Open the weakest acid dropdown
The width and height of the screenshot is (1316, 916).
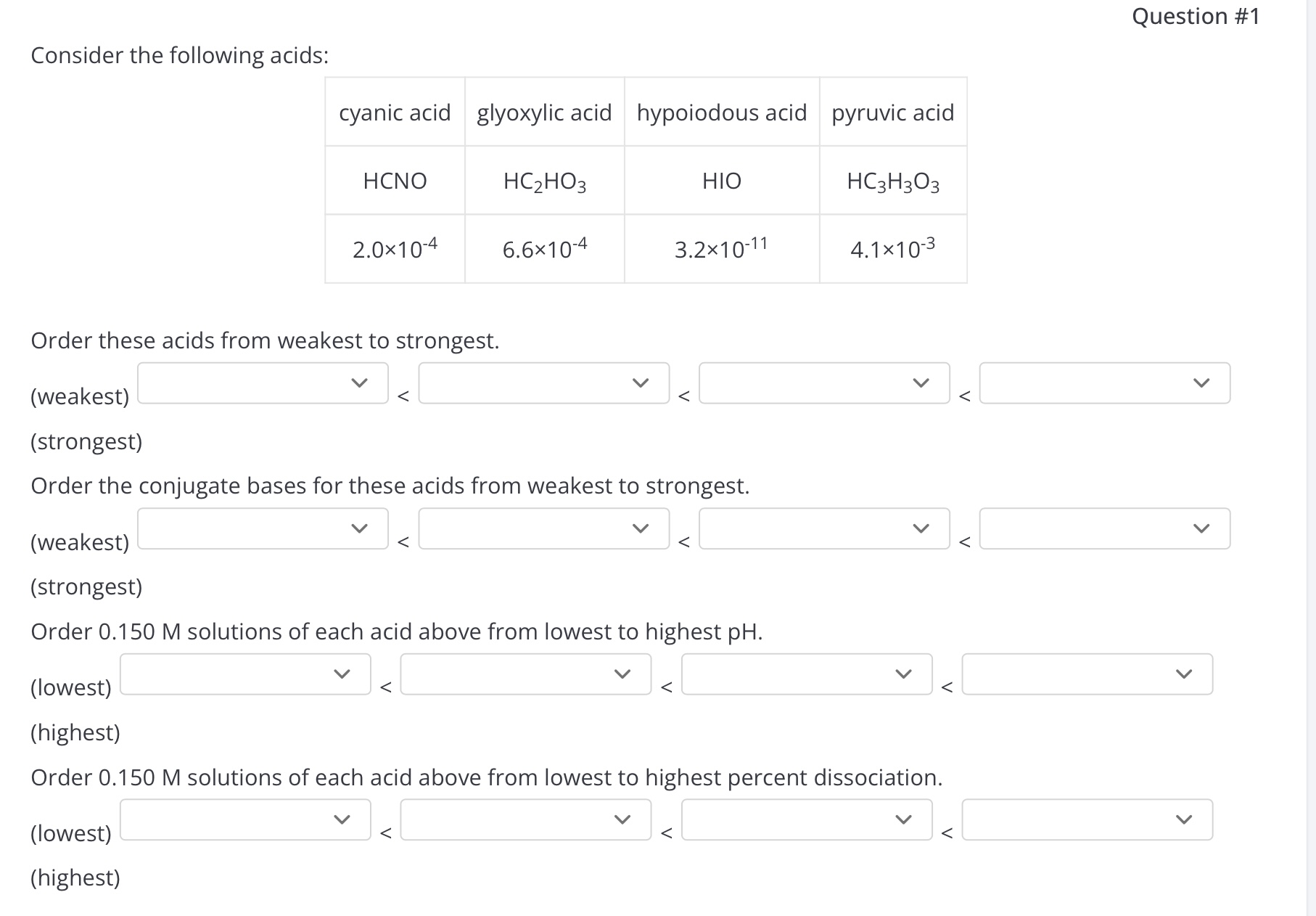tap(263, 383)
